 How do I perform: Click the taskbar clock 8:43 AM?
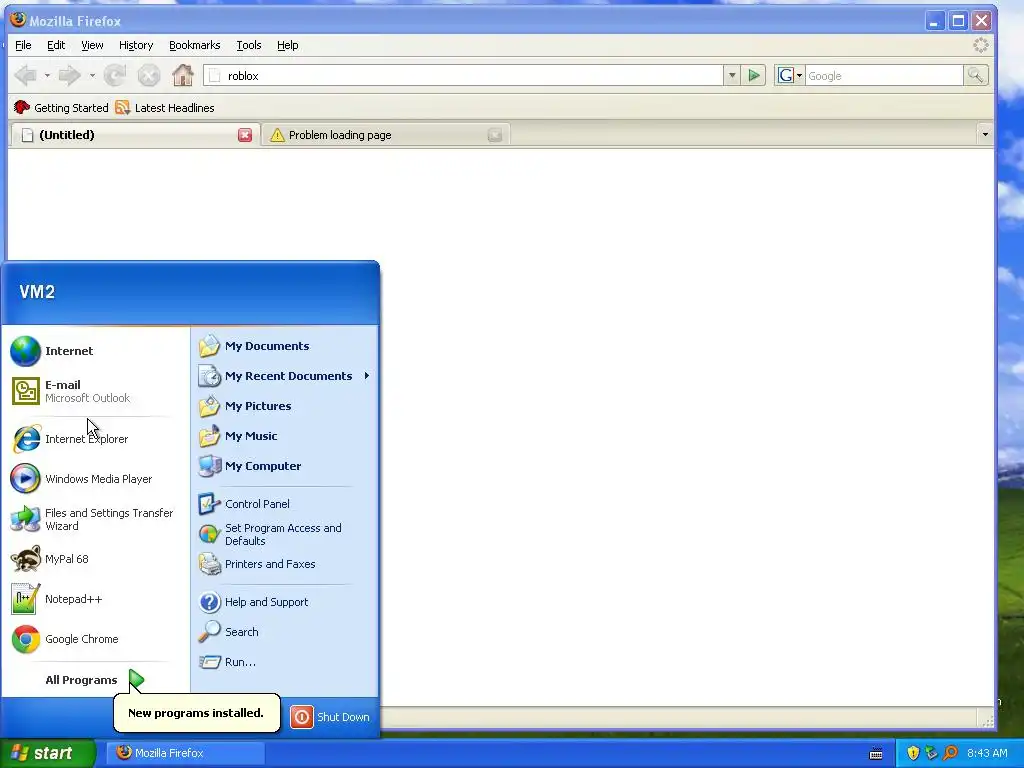pos(987,753)
